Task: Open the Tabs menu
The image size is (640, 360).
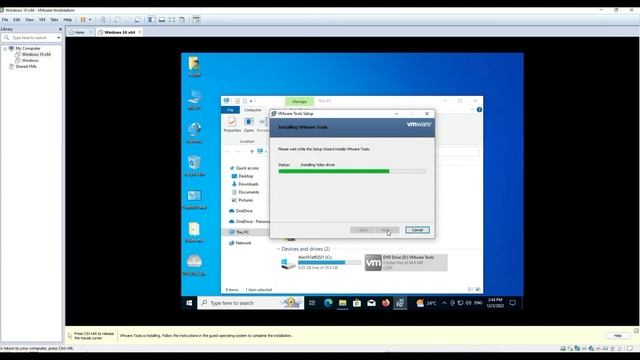Action: [54, 20]
